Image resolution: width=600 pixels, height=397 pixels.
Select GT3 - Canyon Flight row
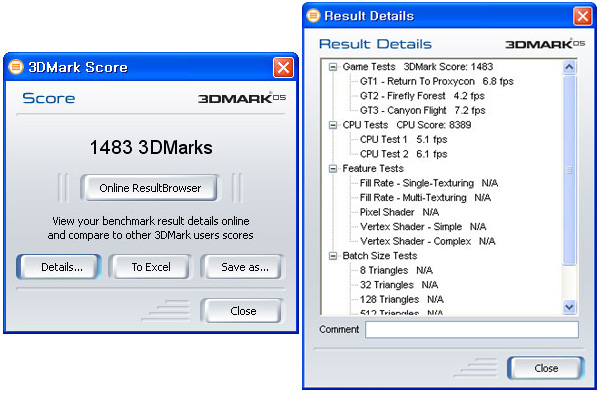click(x=422, y=111)
